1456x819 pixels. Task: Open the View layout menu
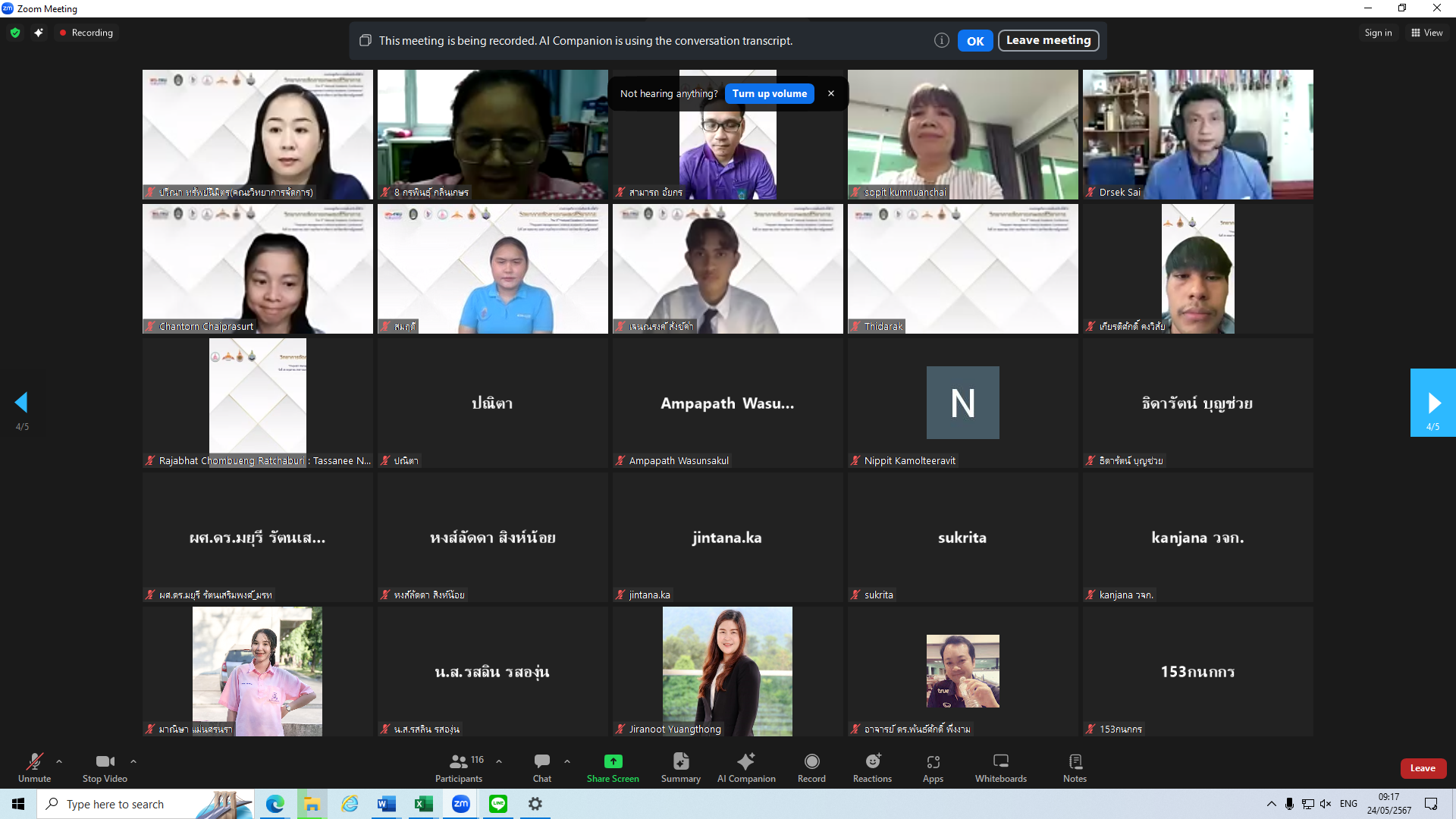[1426, 33]
